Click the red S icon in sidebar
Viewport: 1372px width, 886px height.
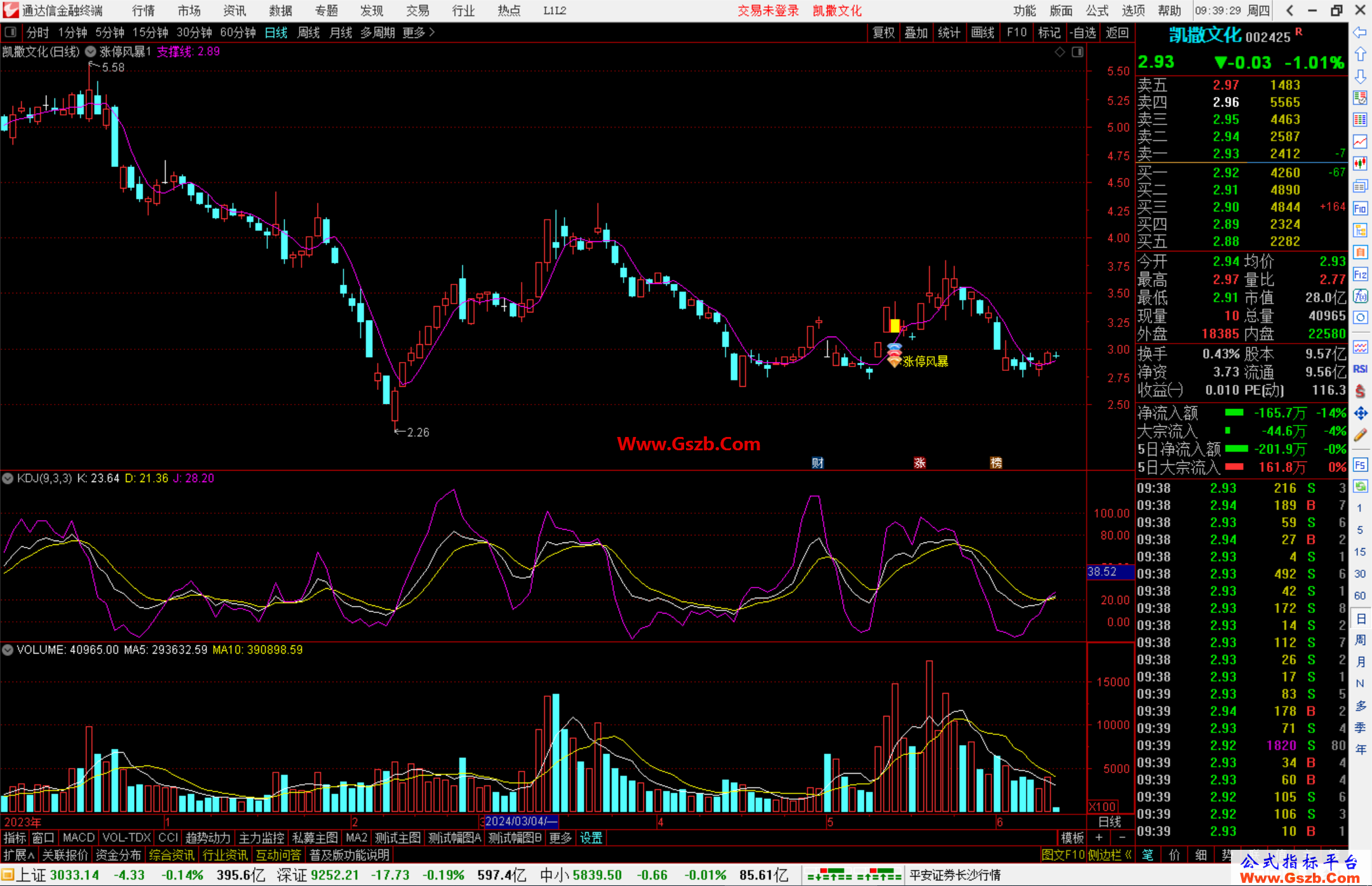[x=1360, y=391]
